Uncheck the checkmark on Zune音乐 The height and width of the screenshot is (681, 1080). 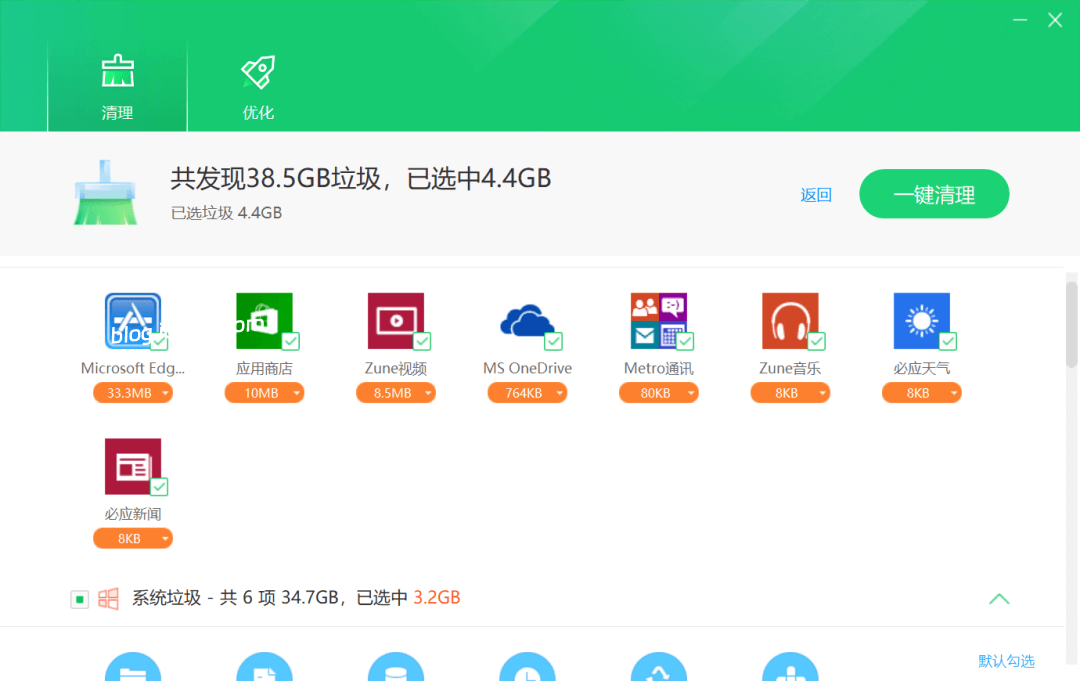pyautogui.click(x=817, y=343)
